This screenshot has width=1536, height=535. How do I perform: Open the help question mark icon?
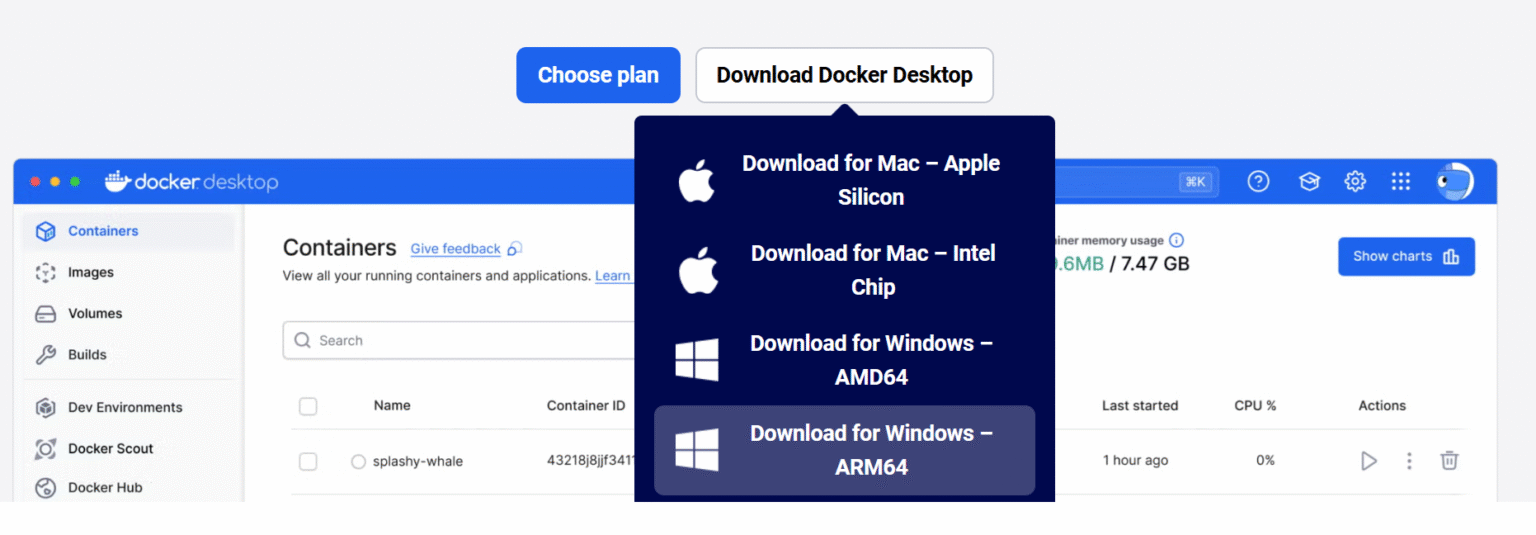pyautogui.click(x=1259, y=181)
